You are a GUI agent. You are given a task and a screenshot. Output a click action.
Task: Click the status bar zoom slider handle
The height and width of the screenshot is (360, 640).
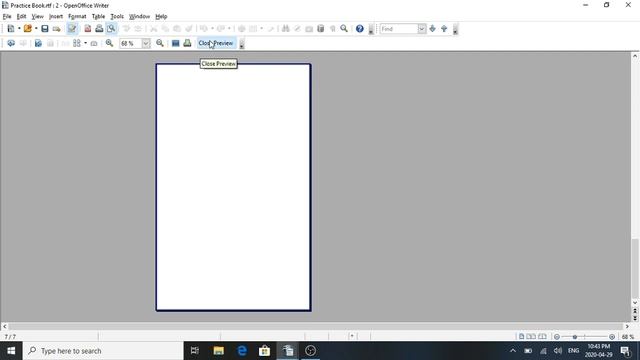click(x=575, y=337)
